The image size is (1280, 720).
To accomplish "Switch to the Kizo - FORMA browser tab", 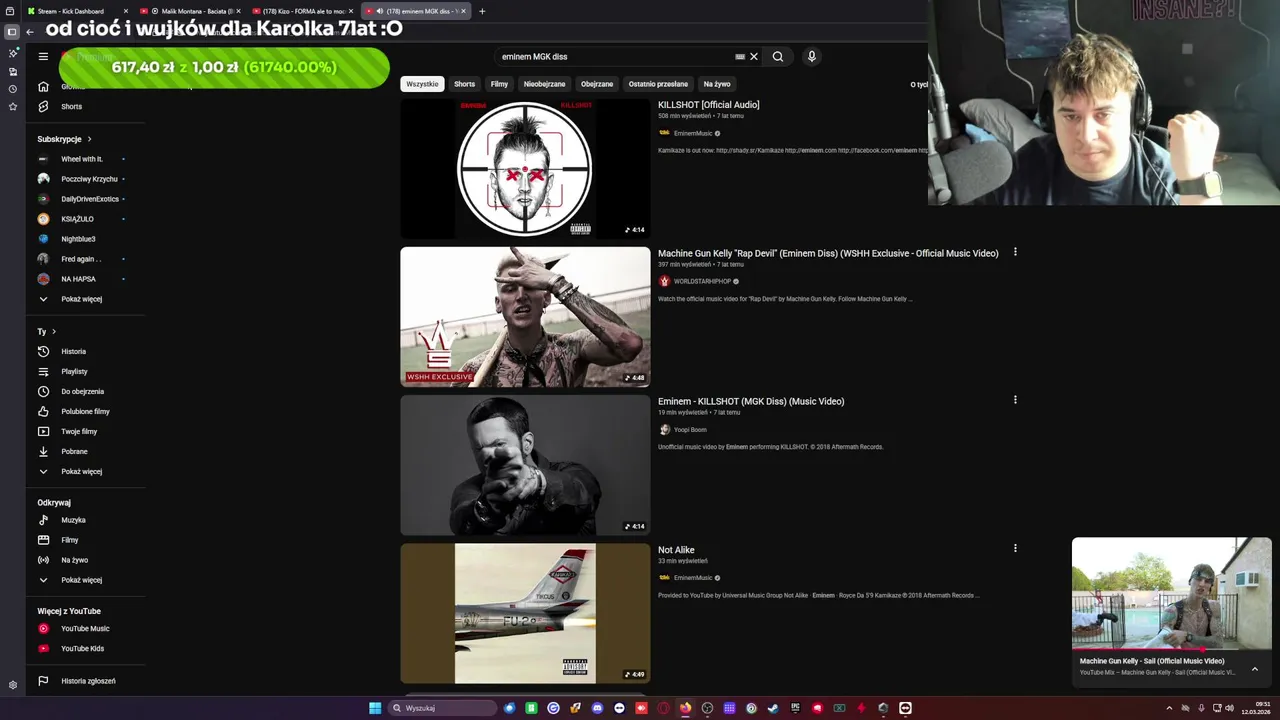I will [303, 11].
